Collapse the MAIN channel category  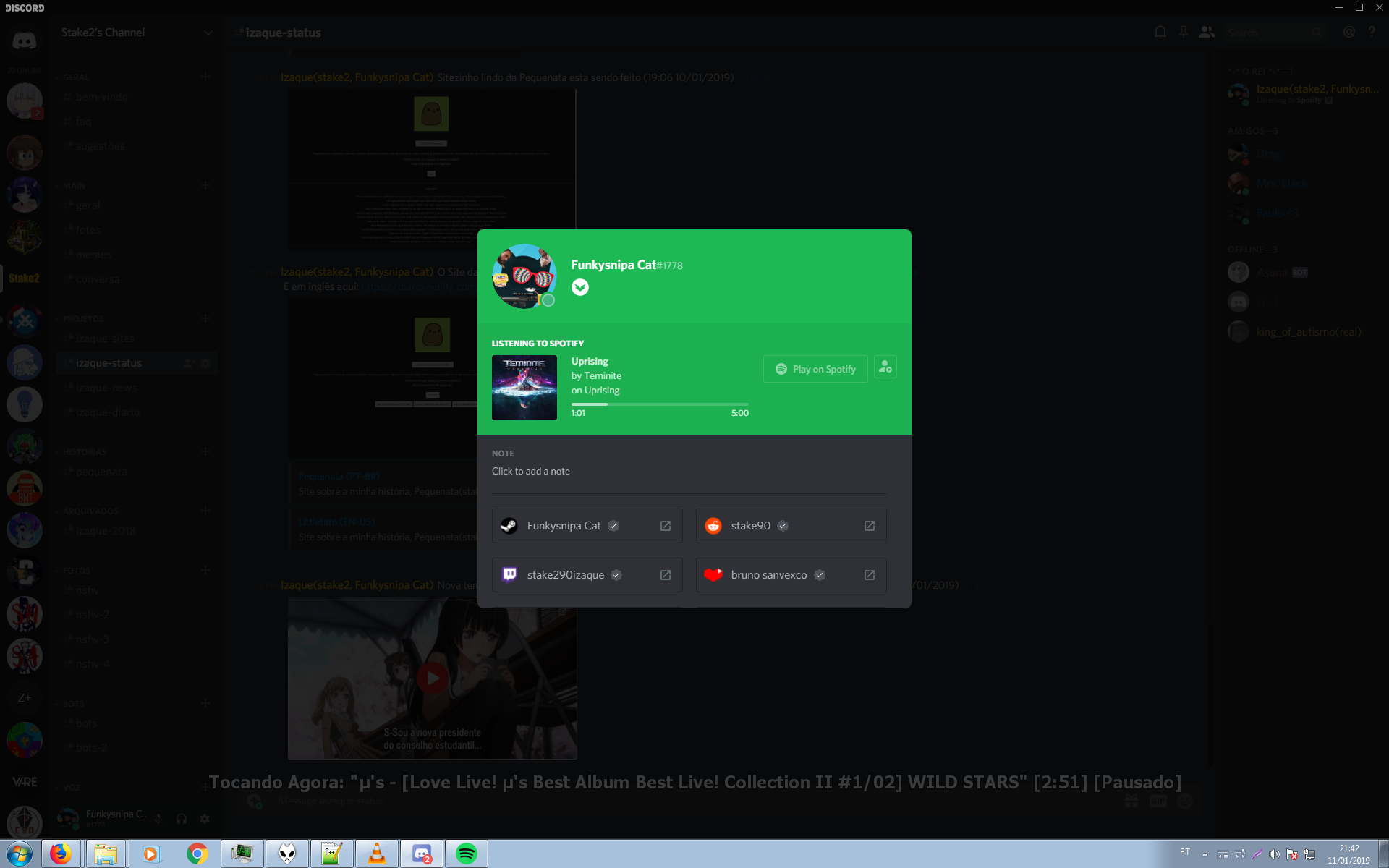74,186
